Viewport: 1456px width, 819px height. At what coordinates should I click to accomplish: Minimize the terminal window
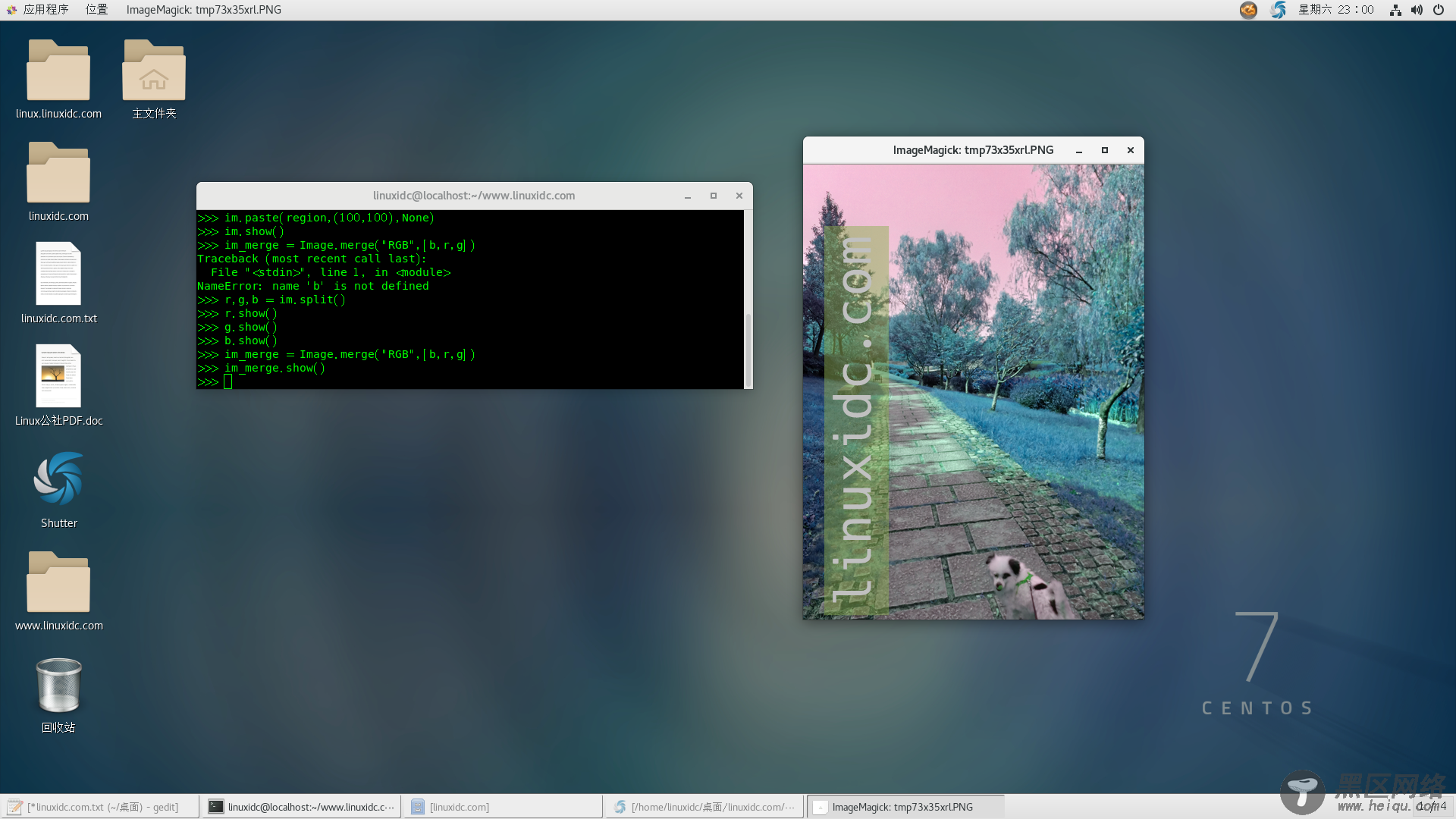(688, 196)
